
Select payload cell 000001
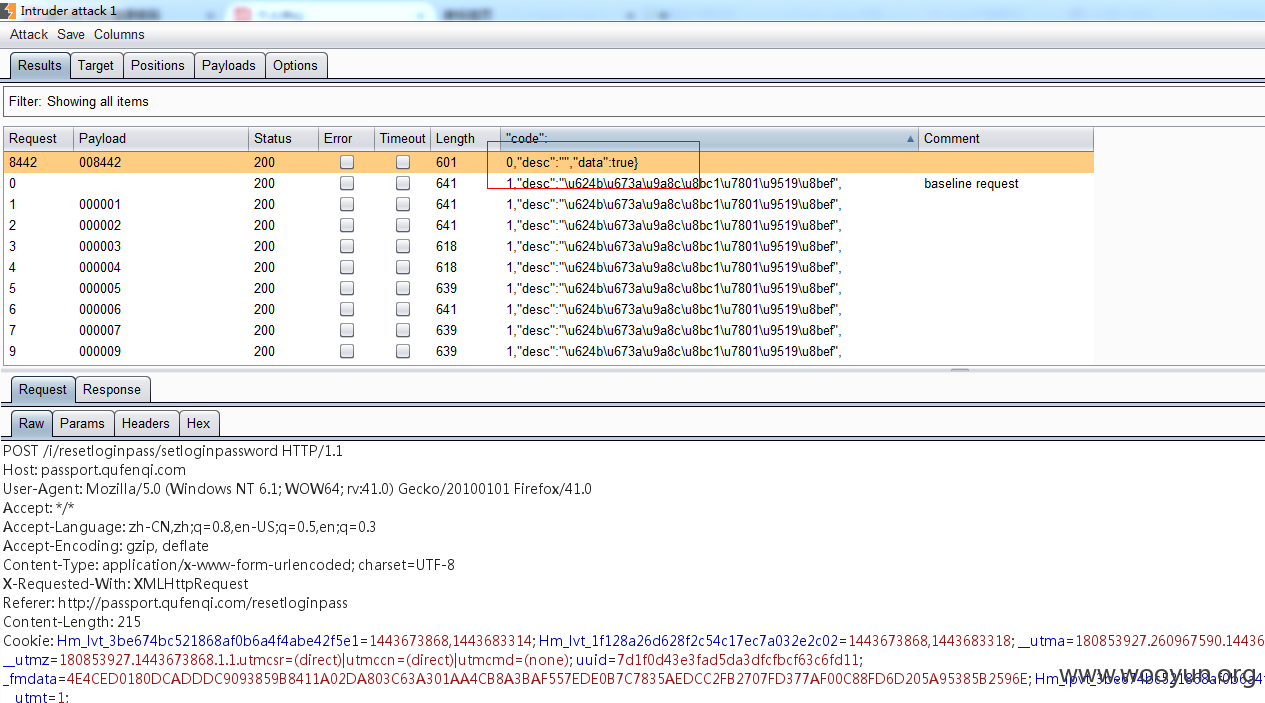tap(100, 204)
